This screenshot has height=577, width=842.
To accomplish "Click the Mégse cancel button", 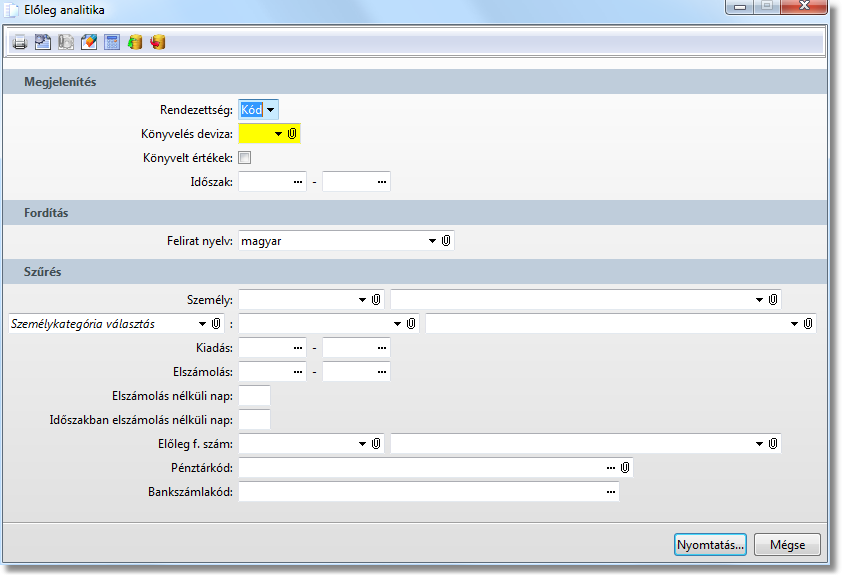I will [x=787, y=544].
